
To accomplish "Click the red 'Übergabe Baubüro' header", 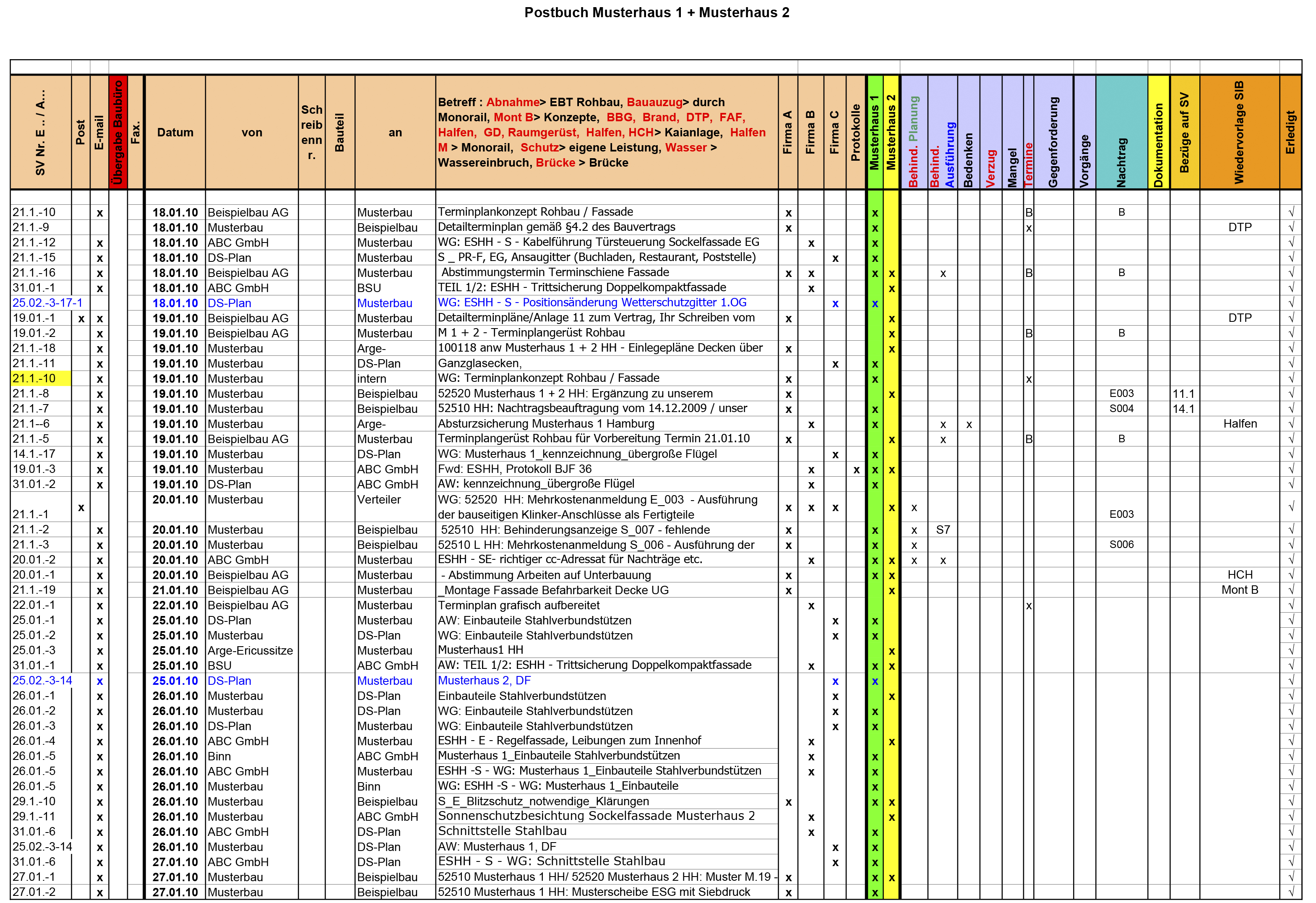I will (x=118, y=132).
